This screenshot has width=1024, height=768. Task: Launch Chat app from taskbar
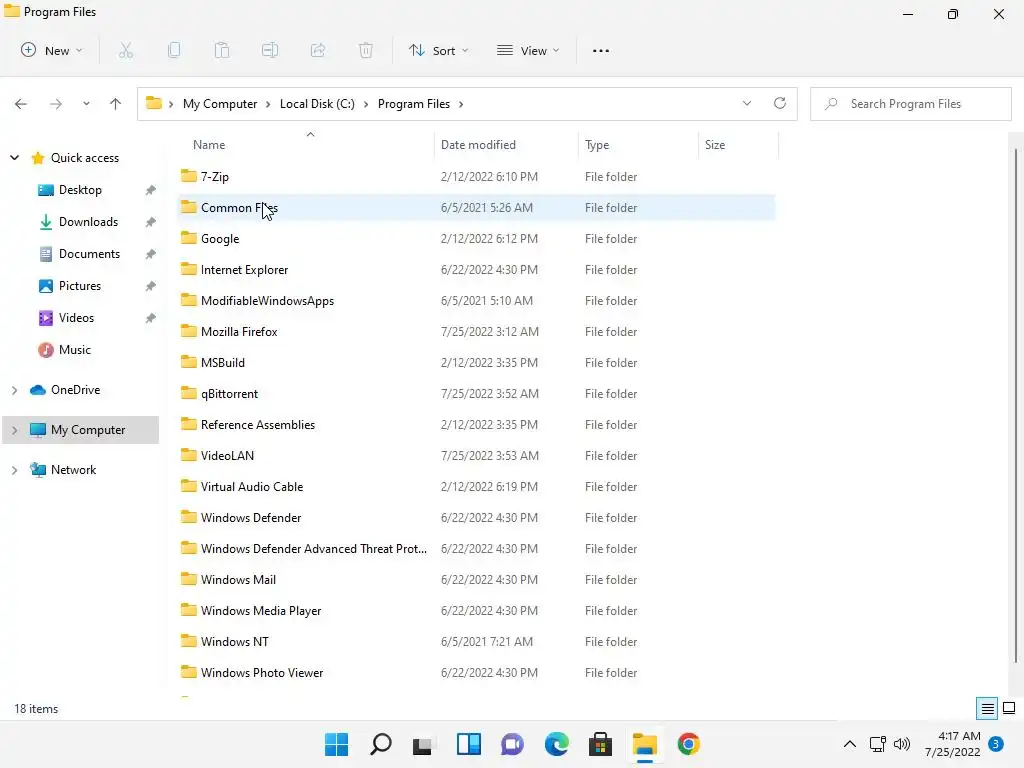pos(513,744)
